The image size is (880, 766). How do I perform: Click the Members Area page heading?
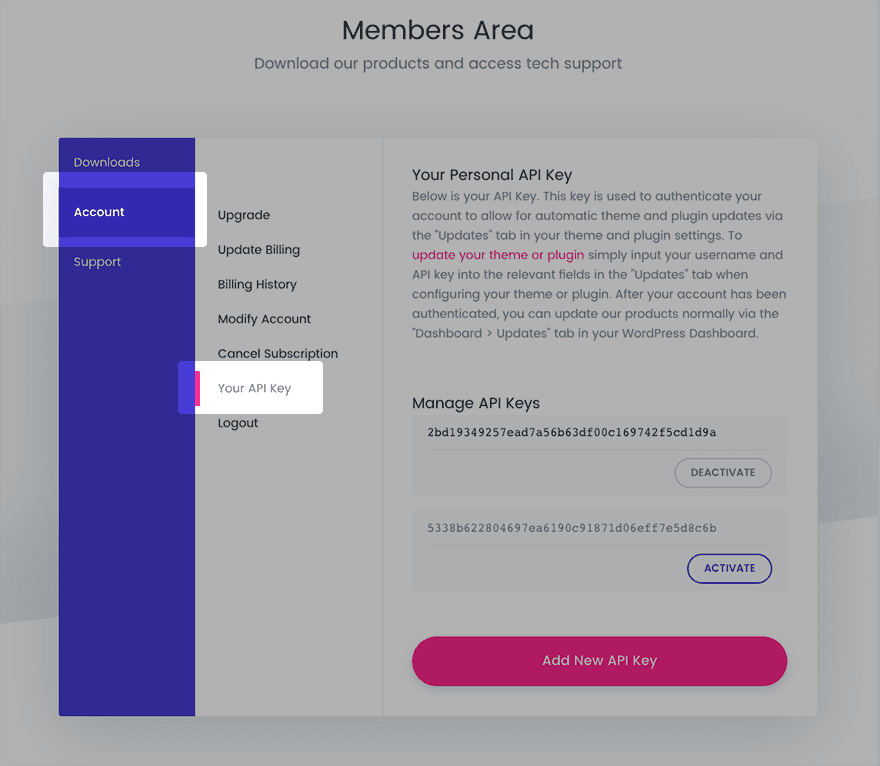pyautogui.click(x=438, y=30)
